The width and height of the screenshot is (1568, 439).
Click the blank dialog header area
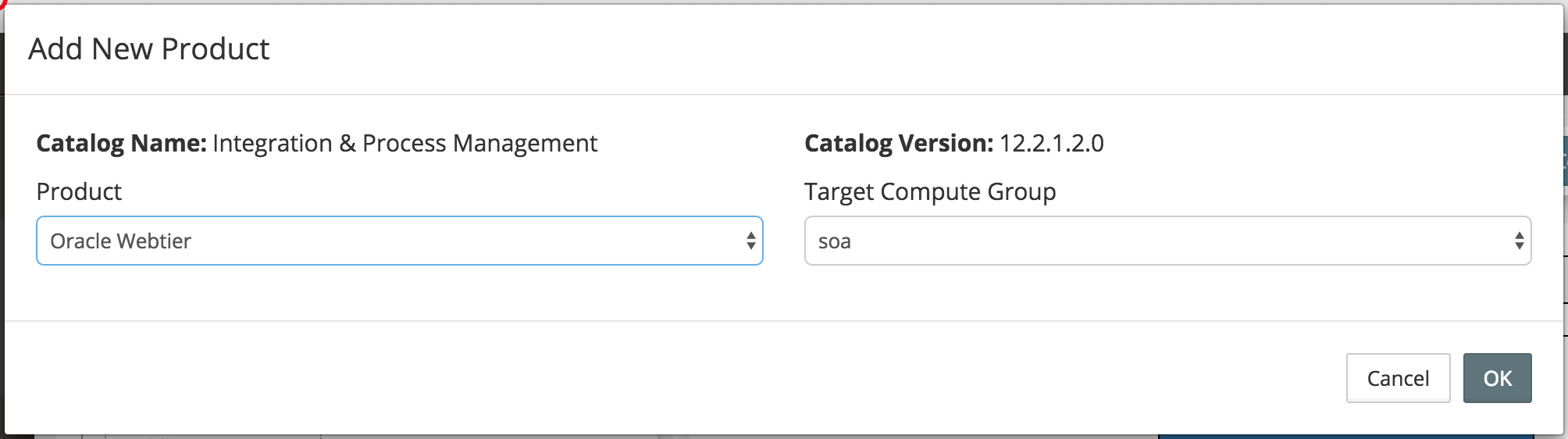[859, 49]
